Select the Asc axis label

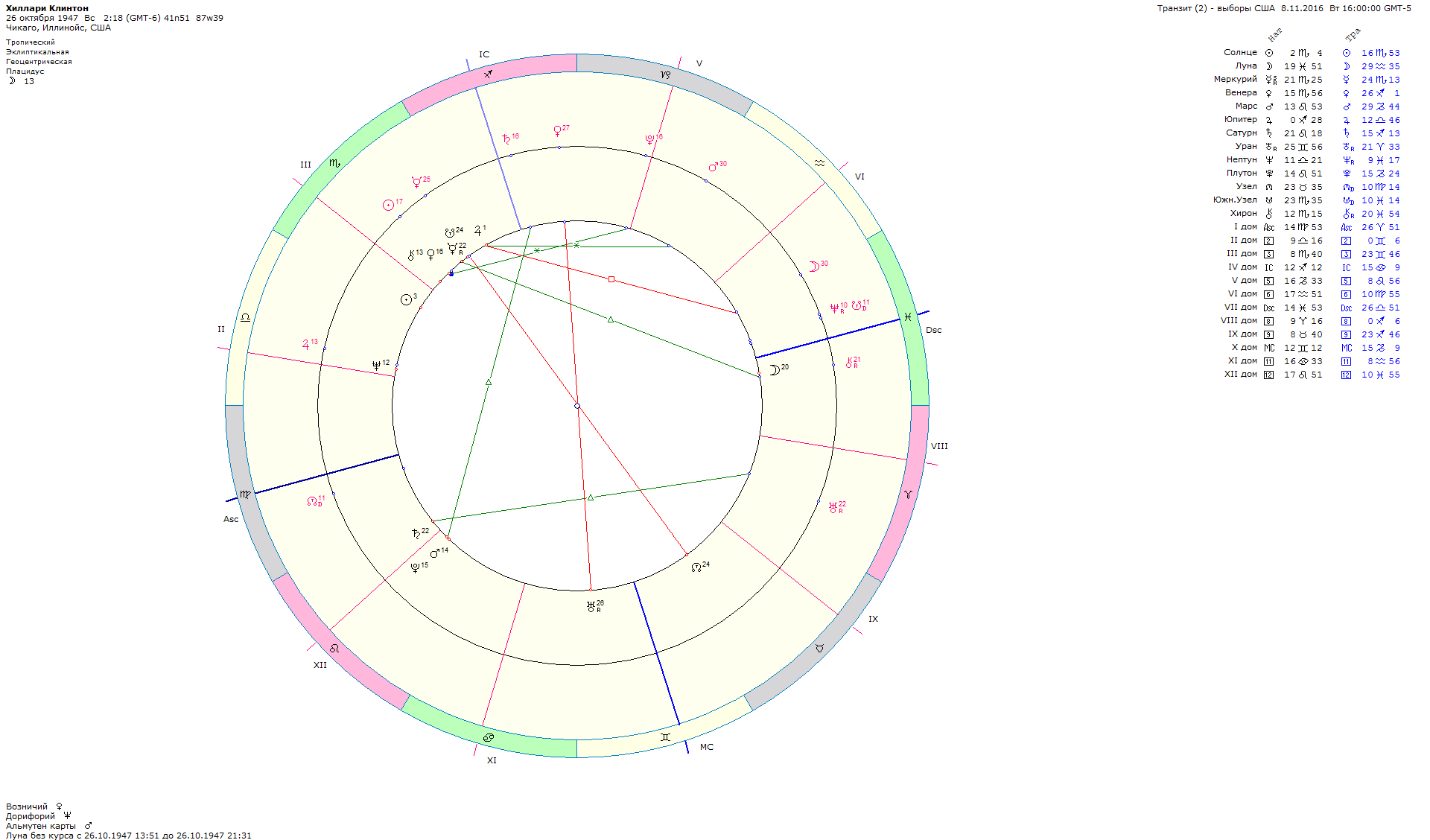231,519
